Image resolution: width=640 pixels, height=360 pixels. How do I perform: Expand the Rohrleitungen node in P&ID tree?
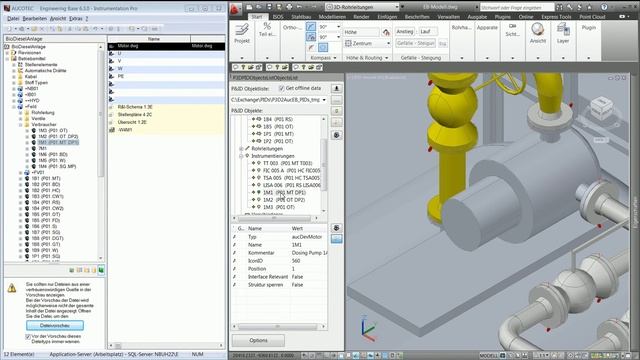pyautogui.click(x=241, y=149)
